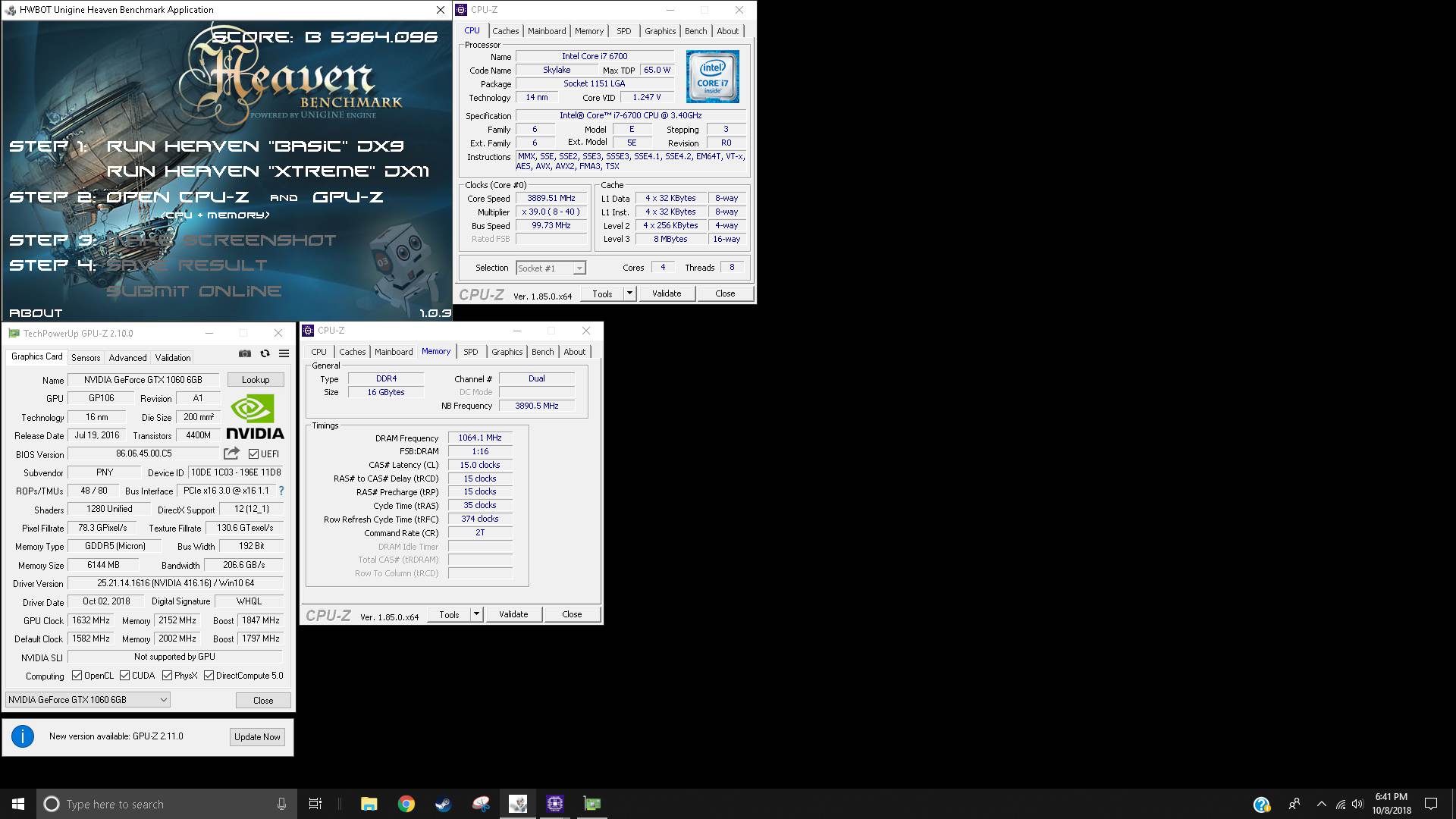
Task: Open Bench tab in top CPU-Z window
Action: pos(695,31)
